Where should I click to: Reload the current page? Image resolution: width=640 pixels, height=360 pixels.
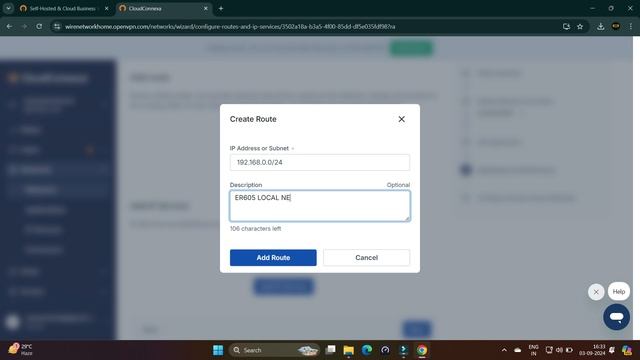tap(39, 27)
